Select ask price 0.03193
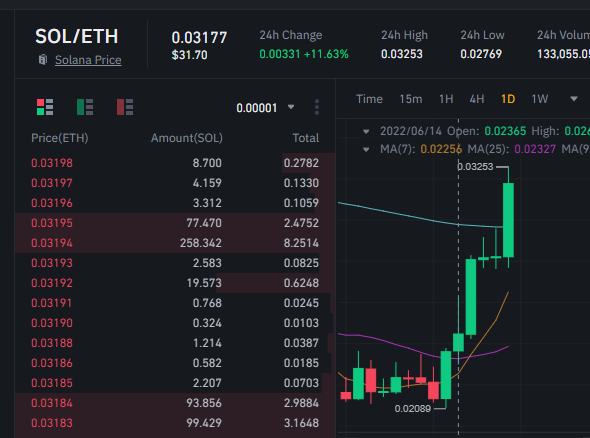The height and width of the screenshot is (438, 590). [x=52, y=263]
